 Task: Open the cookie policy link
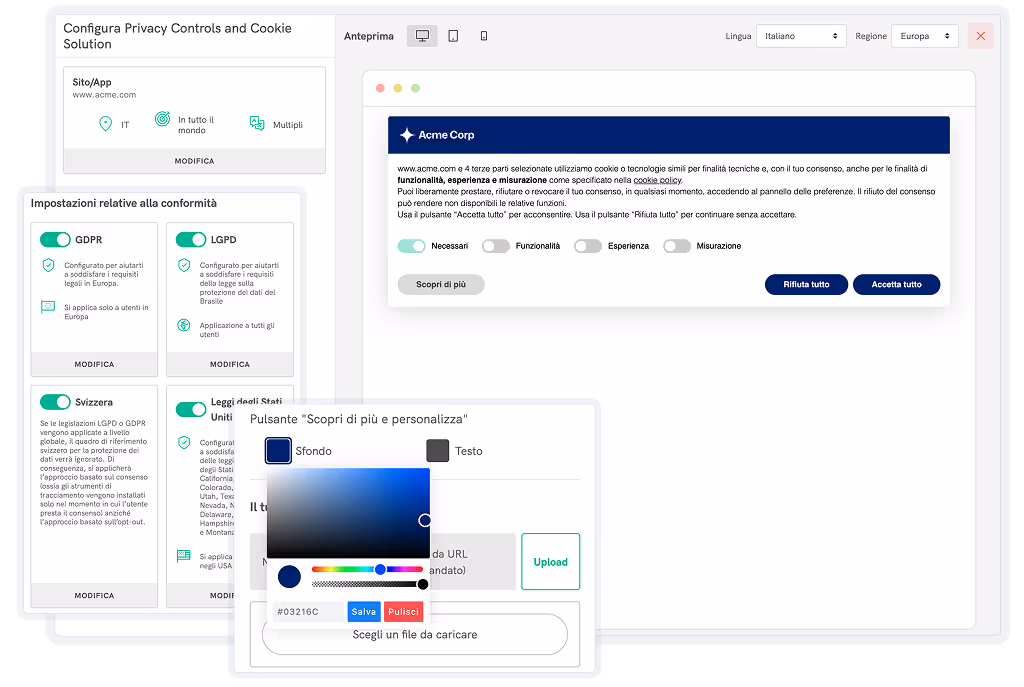point(657,180)
